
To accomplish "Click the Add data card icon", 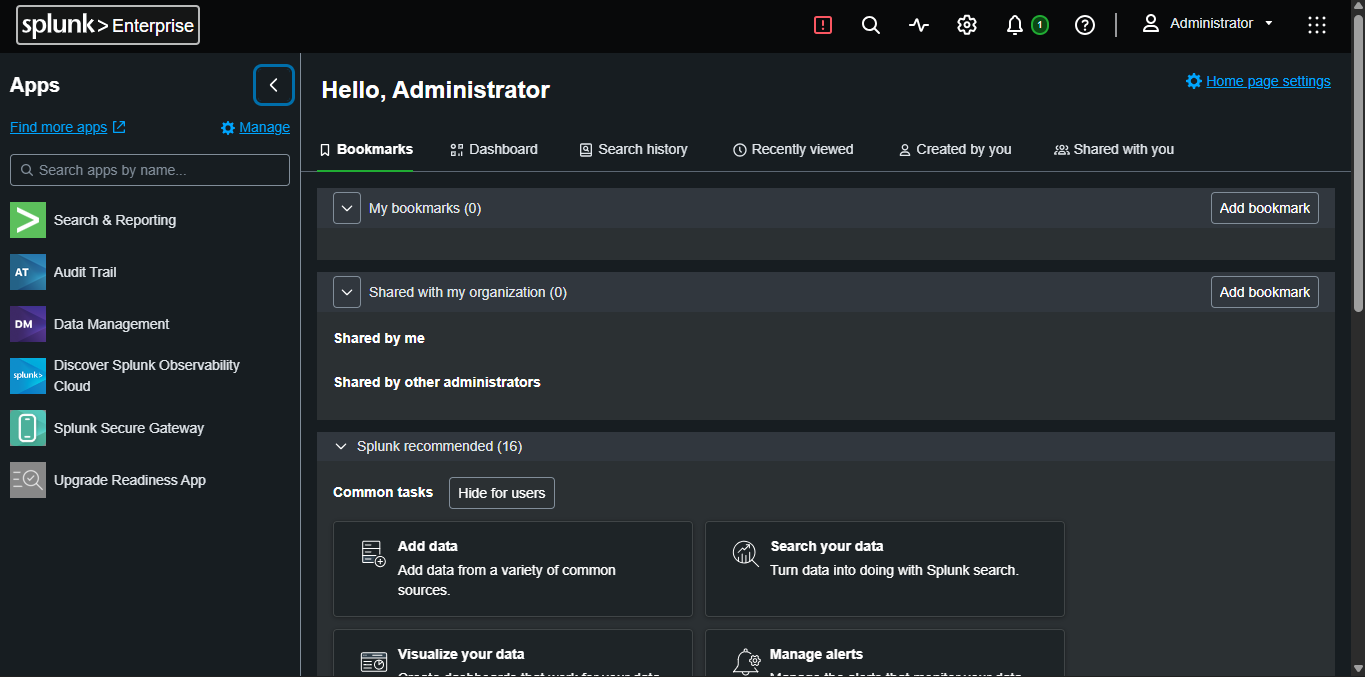I will tap(373, 554).
